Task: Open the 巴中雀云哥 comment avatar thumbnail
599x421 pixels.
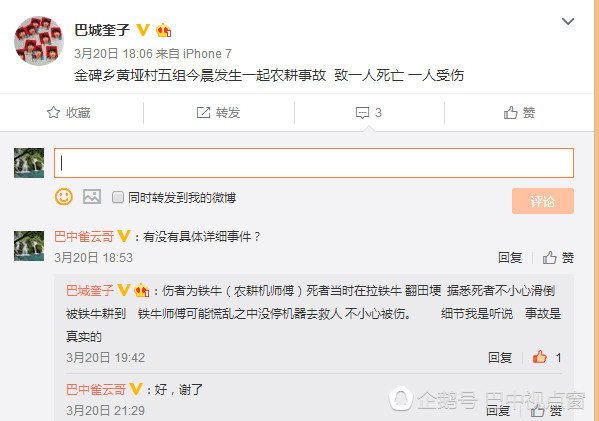Action: (x=29, y=246)
